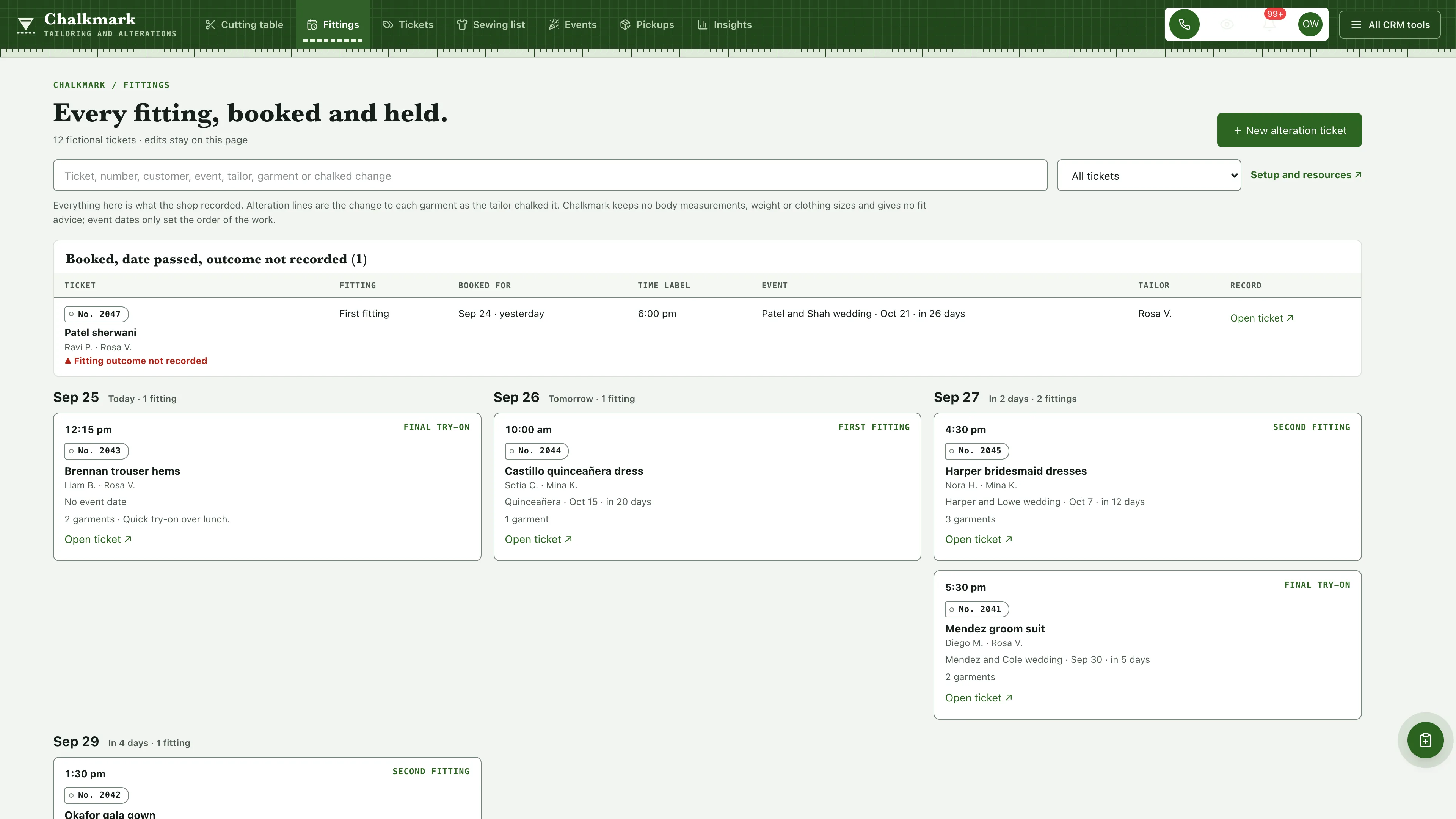1456x819 pixels.
Task: Open the Setup and resources link
Action: coord(1305,175)
